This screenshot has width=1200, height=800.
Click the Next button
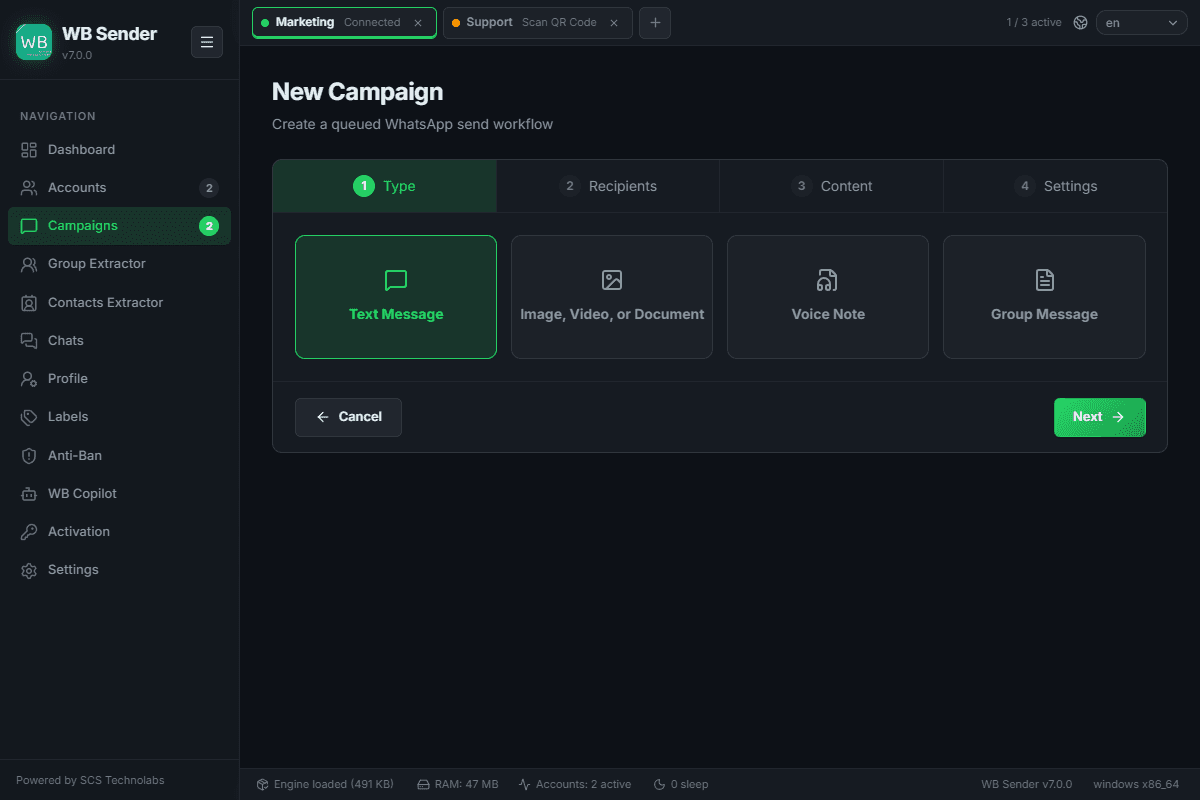(1100, 417)
